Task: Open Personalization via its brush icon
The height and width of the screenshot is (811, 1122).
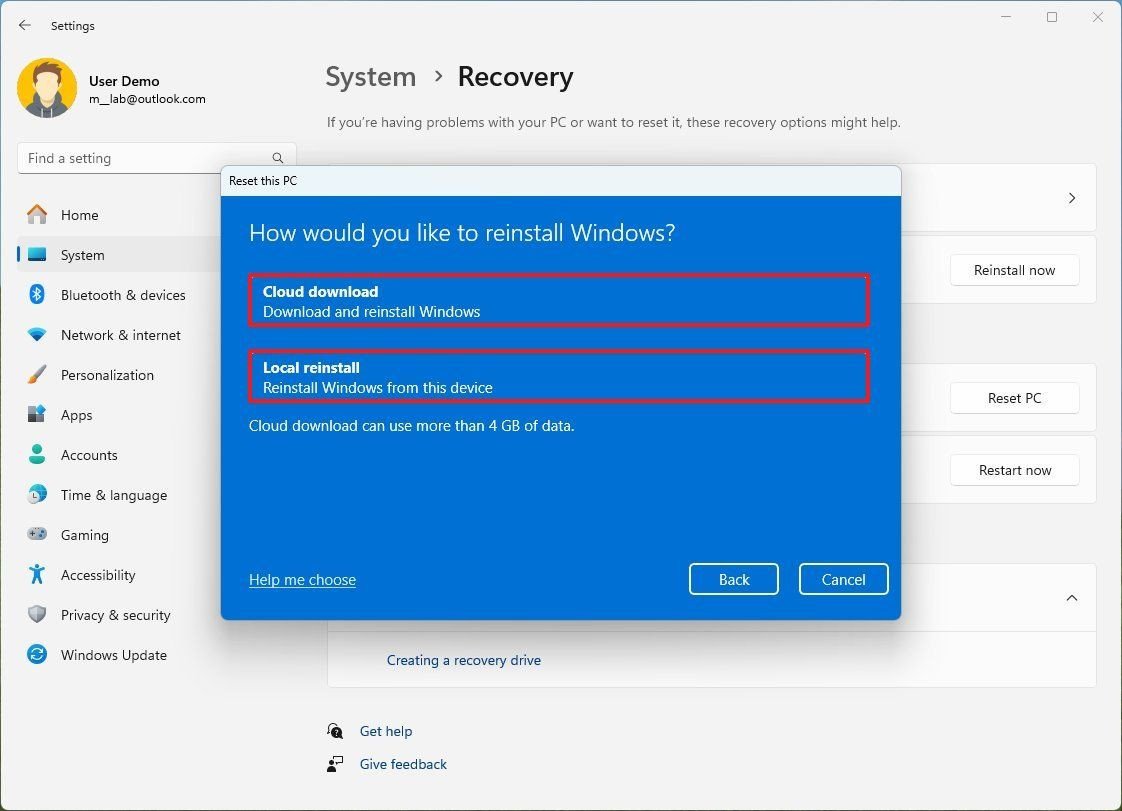Action: point(37,375)
